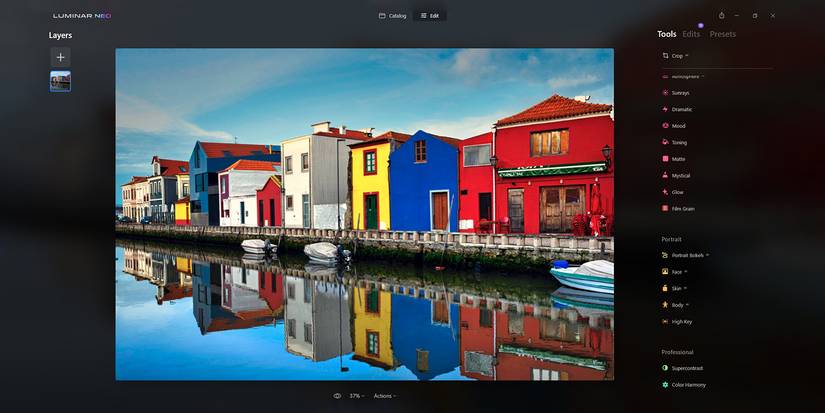Click the Layers panel heading

click(x=61, y=35)
